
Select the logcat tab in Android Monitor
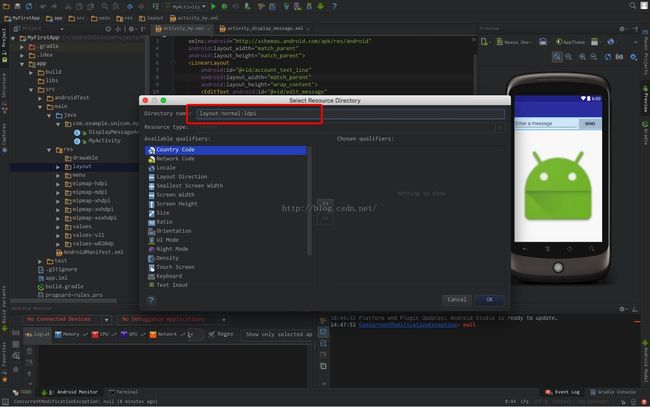click(x=37, y=334)
